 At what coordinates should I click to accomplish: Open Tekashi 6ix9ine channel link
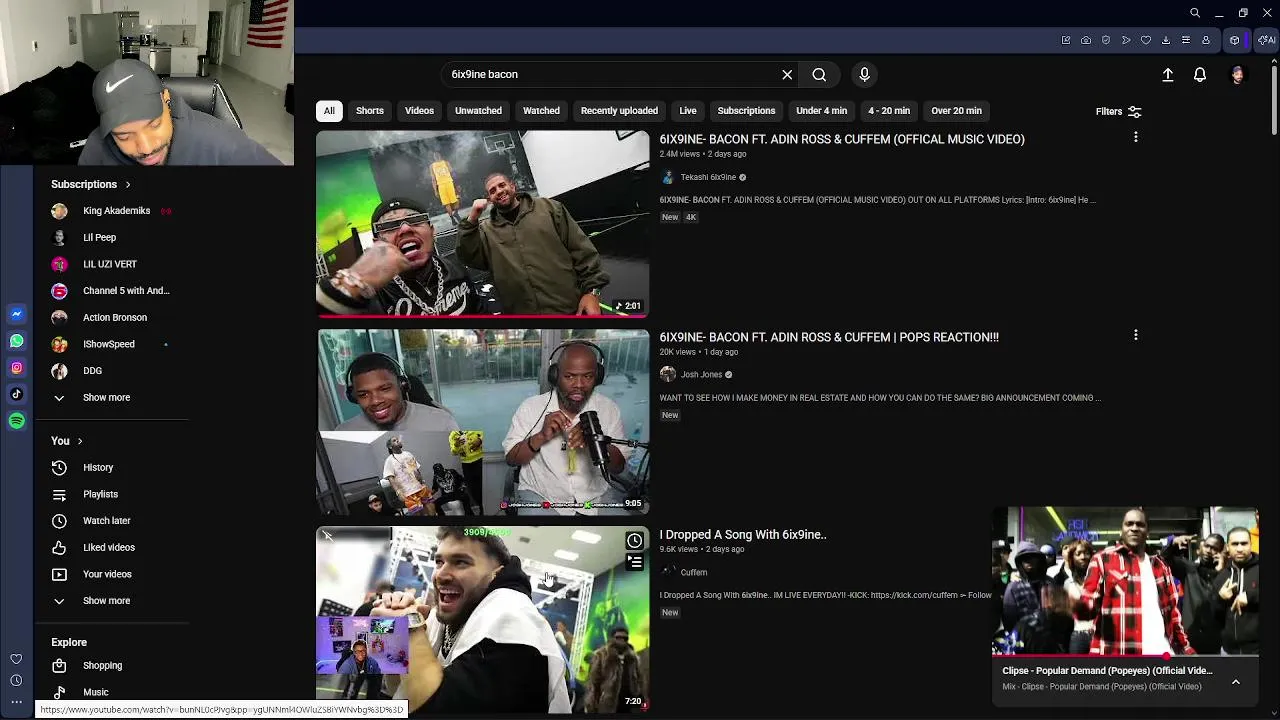click(708, 177)
